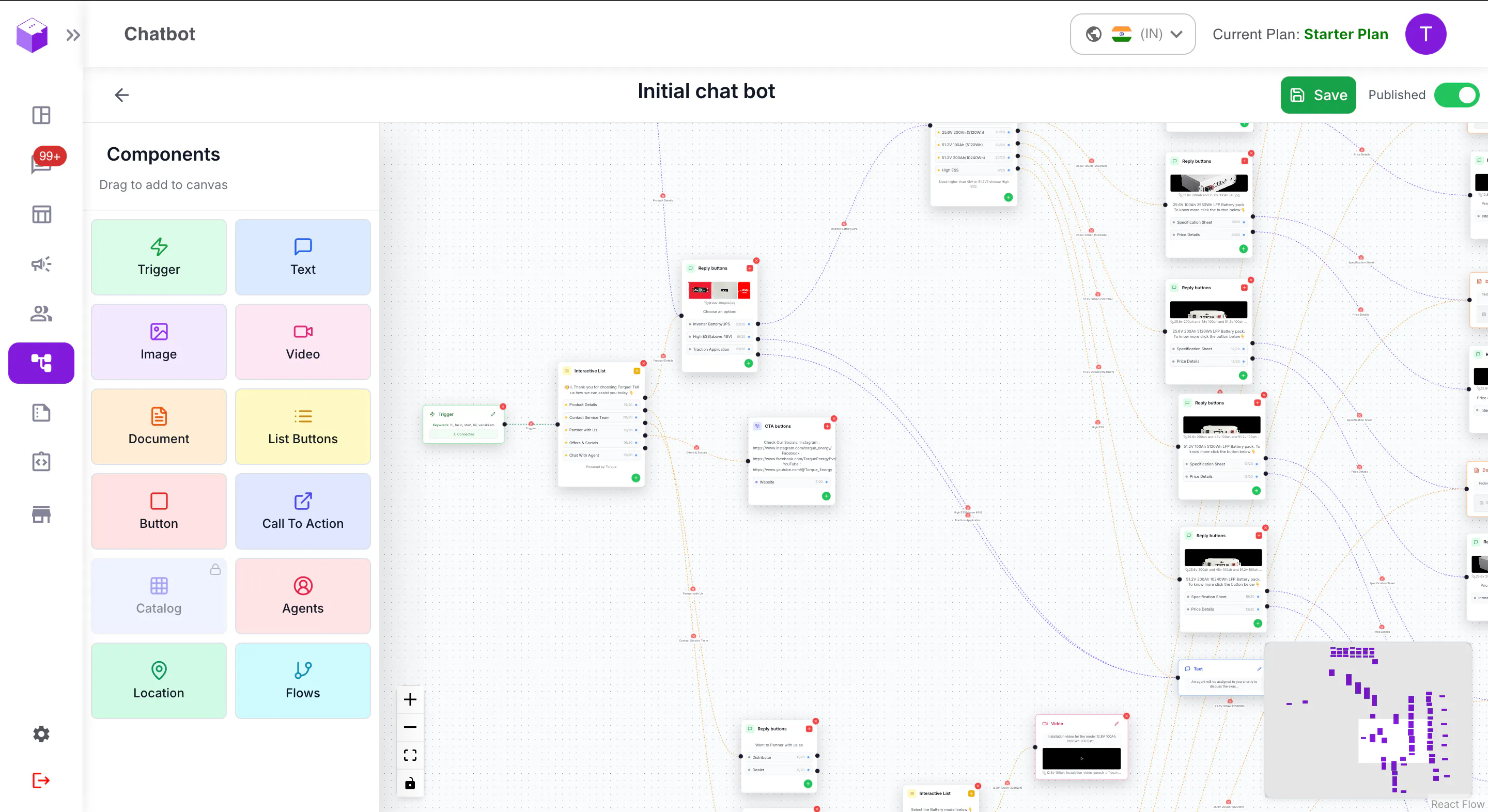1488x812 pixels.
Task: Click the red logout icon
Action: [41, 781]
